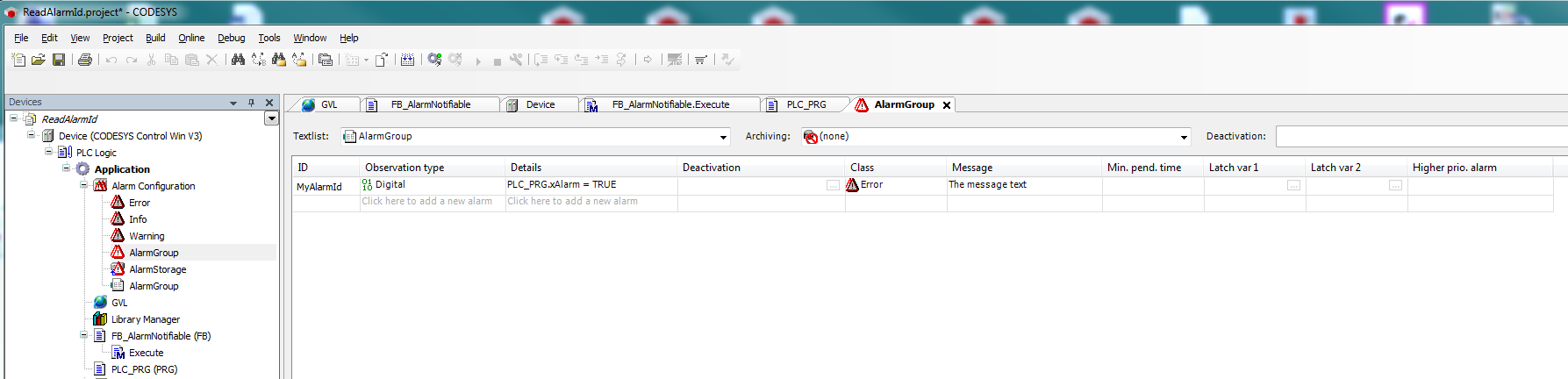Screen dimensions: 1568x379
Task: Collapse the FB_AlarmNotifiable tree node
Action: pos(84,336)
